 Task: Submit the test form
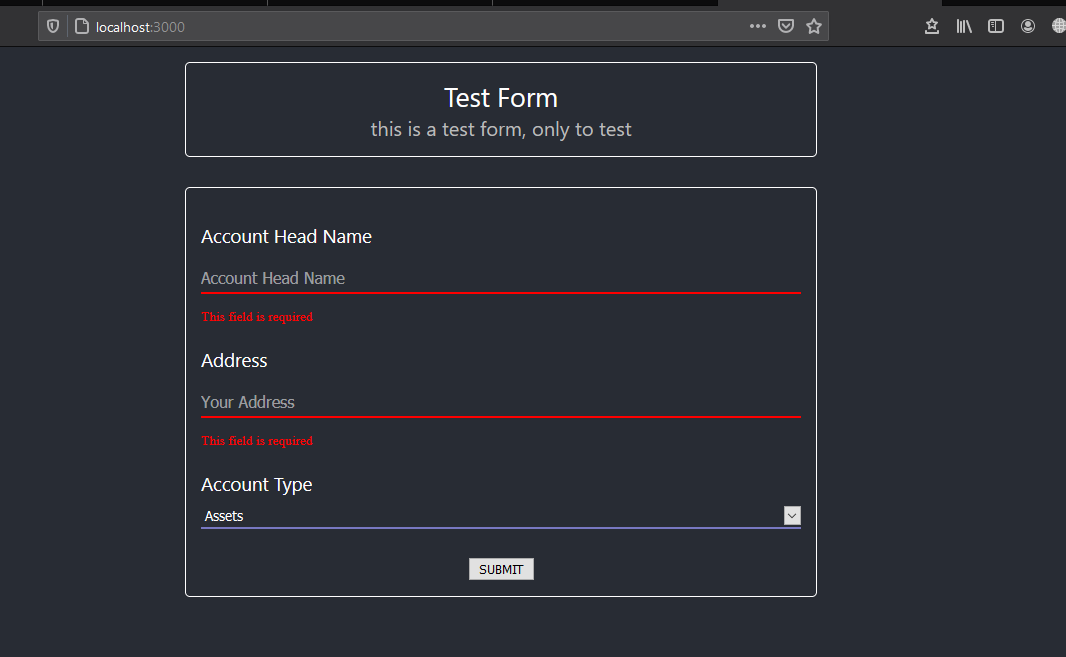click(x=501, y=569)
